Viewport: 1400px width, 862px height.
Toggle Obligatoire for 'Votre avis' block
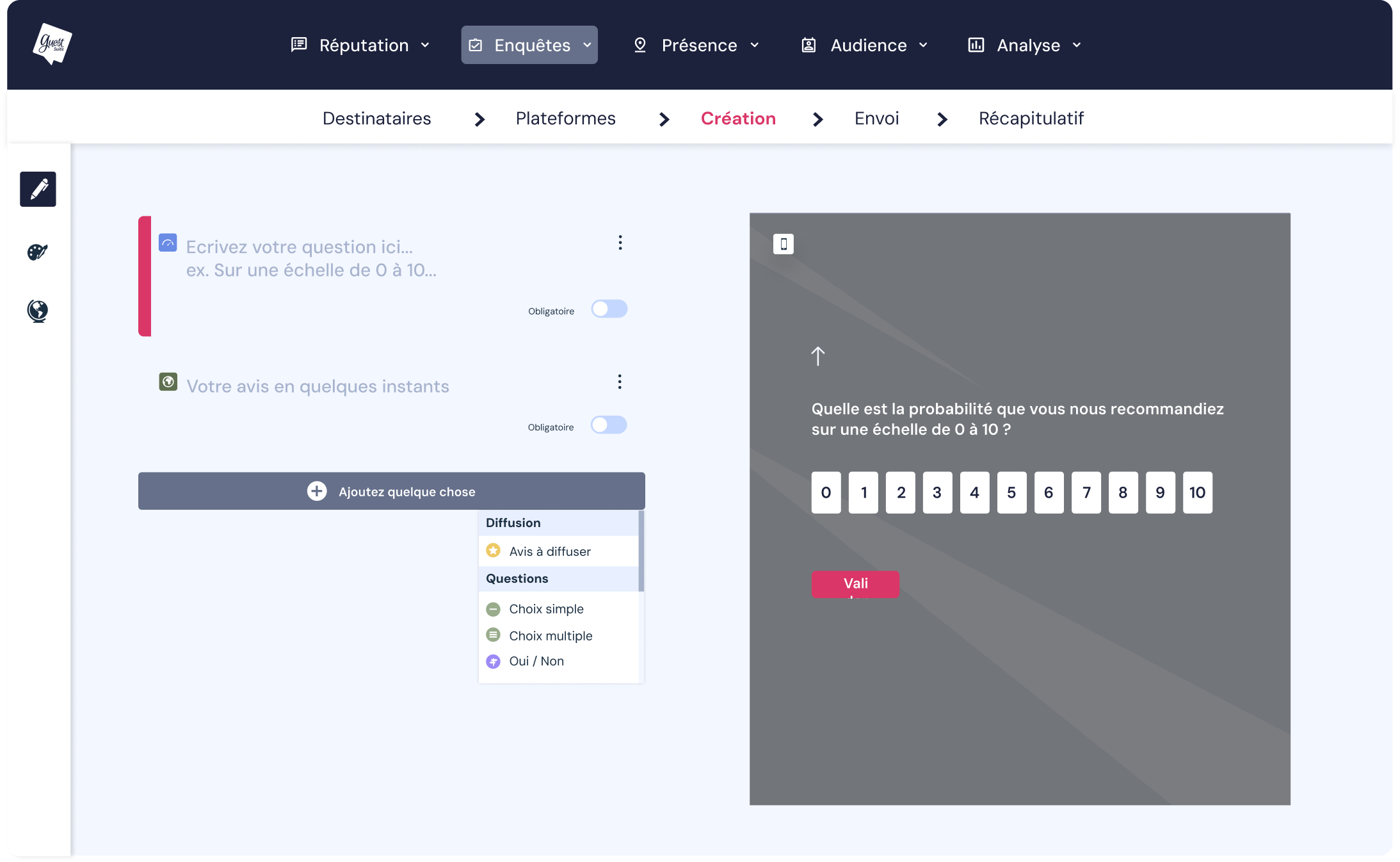pos(608,425)
